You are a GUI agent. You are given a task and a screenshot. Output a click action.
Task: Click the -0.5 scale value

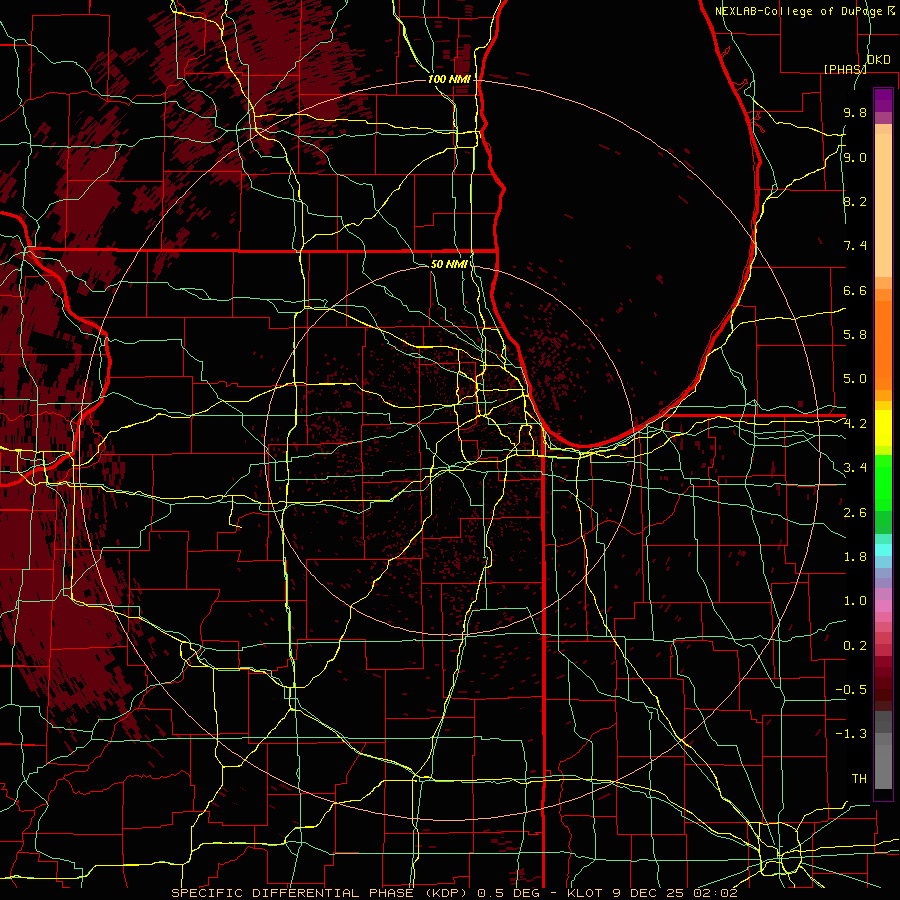(x=851, y=690)
